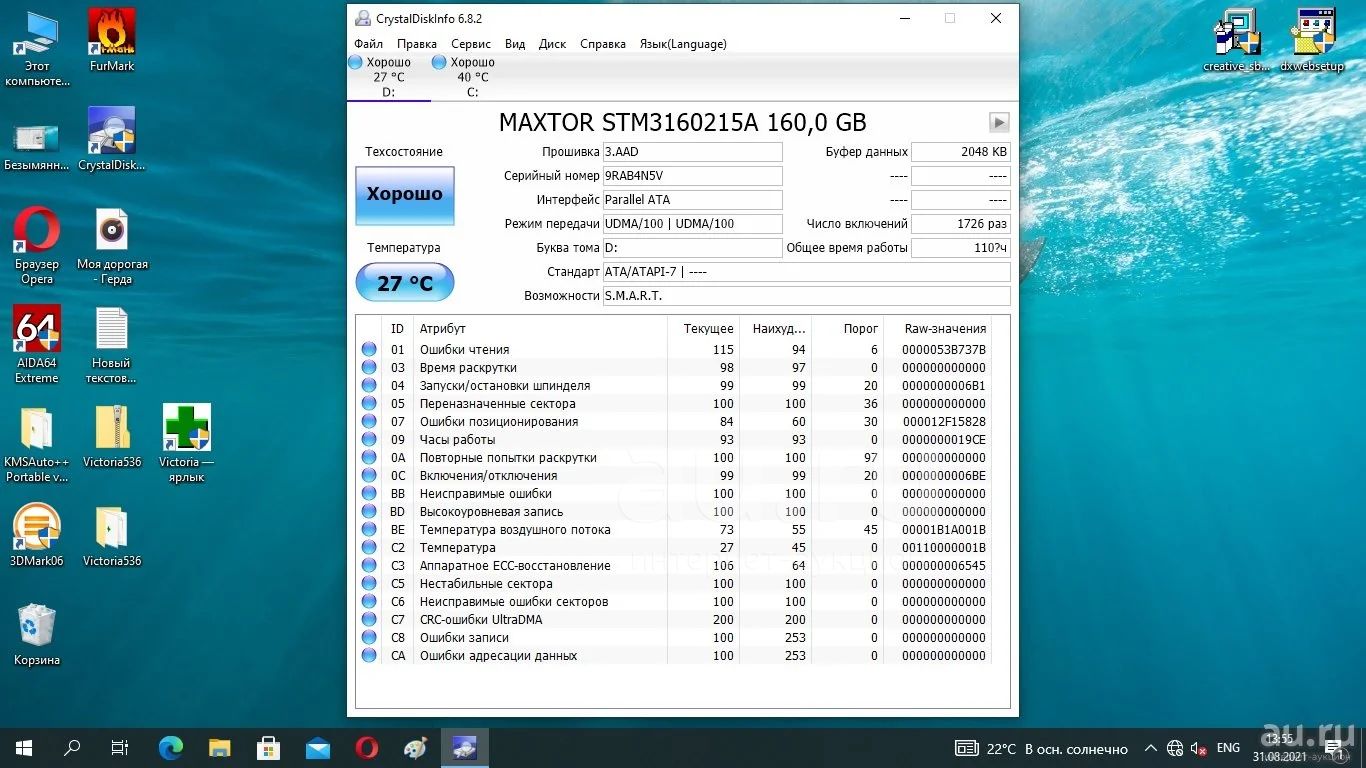1366x768 pixels.
Task: Open Этот компьютер desktop icon
Action: [37, 49]
